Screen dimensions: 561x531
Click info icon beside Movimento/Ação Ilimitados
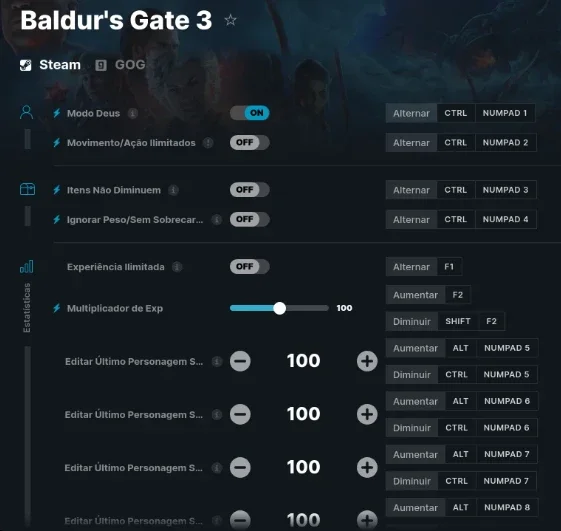tap(208, 143)
